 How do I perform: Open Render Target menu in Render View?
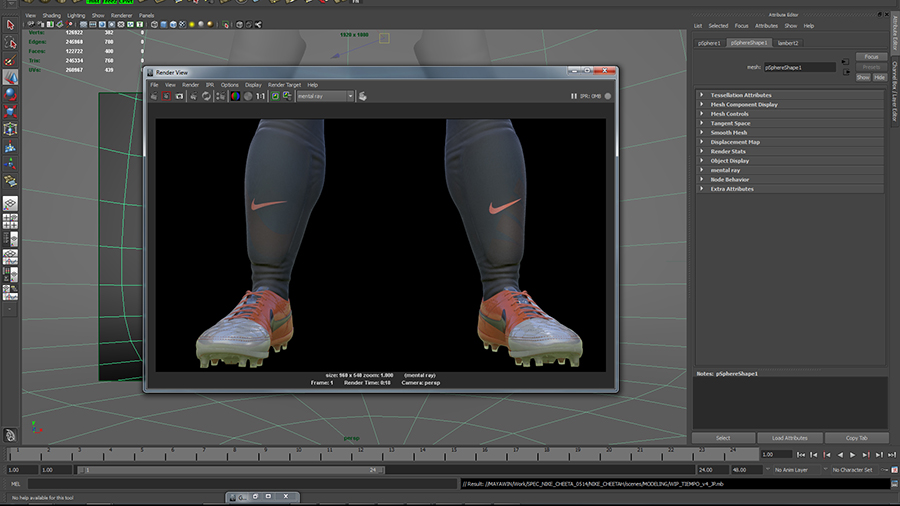pos(284,85)
